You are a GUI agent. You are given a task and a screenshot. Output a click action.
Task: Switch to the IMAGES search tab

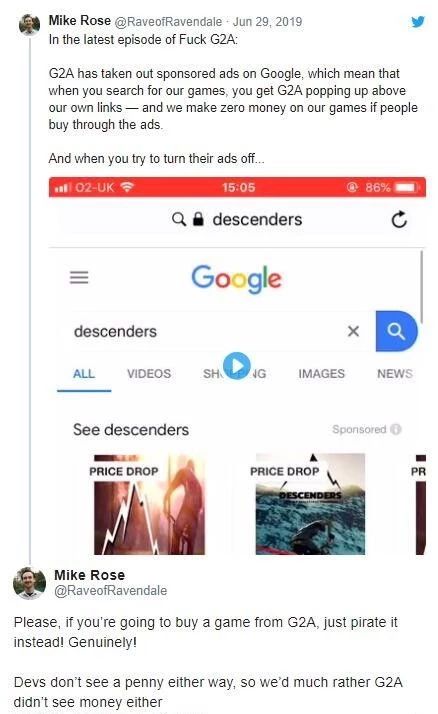pyautogui.click(x=321, y=374)
